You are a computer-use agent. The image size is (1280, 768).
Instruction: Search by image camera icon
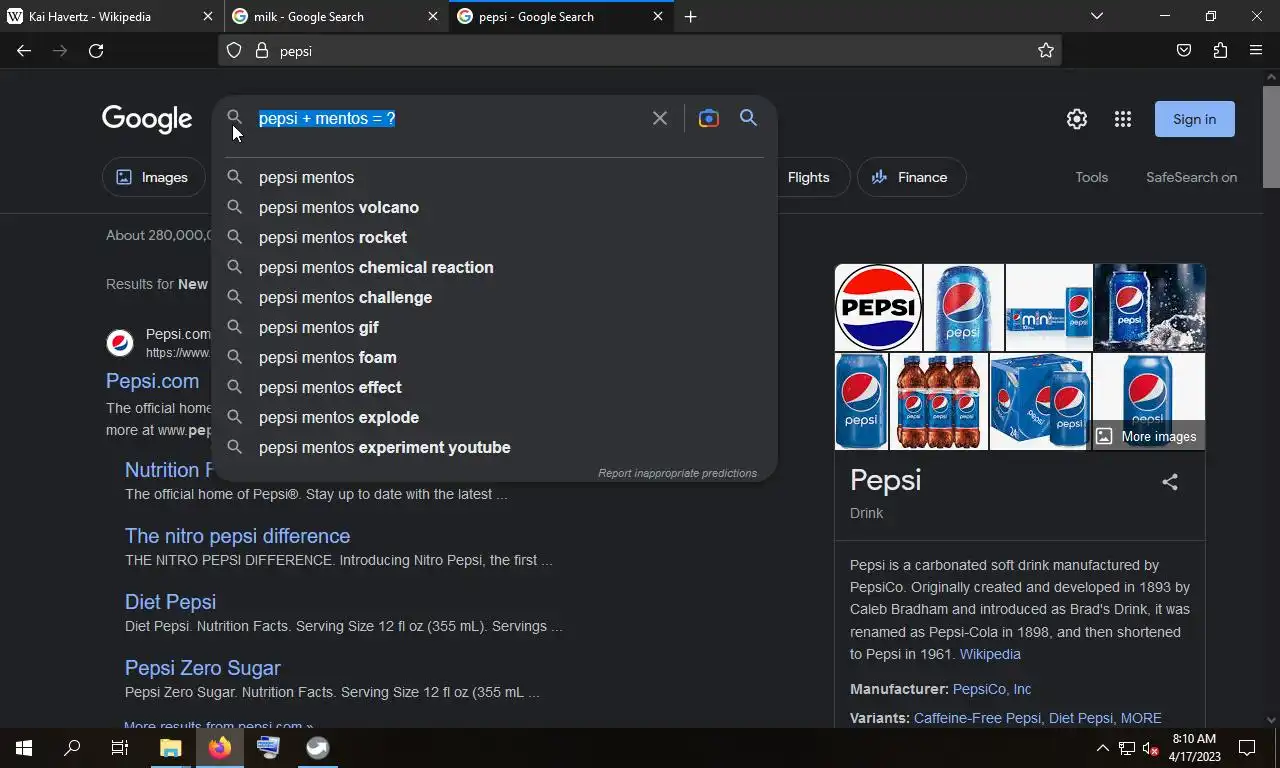click(x=709, y=118)
